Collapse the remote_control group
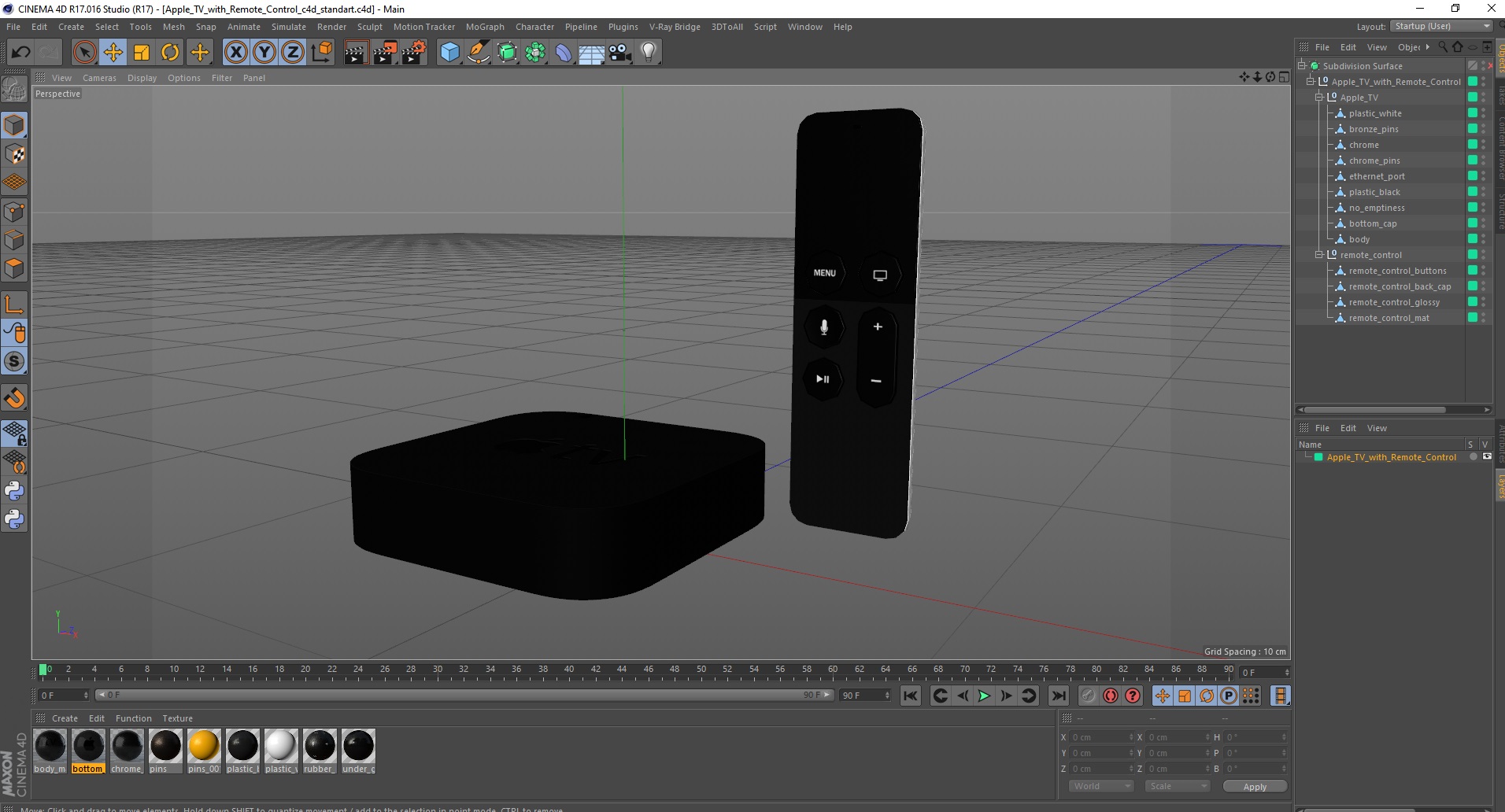The image size is (1505, 812). [1319, 255]
